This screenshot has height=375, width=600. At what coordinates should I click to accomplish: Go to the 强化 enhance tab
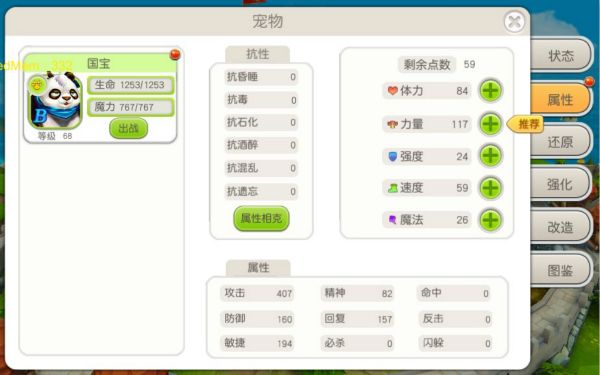click(560, 184)
